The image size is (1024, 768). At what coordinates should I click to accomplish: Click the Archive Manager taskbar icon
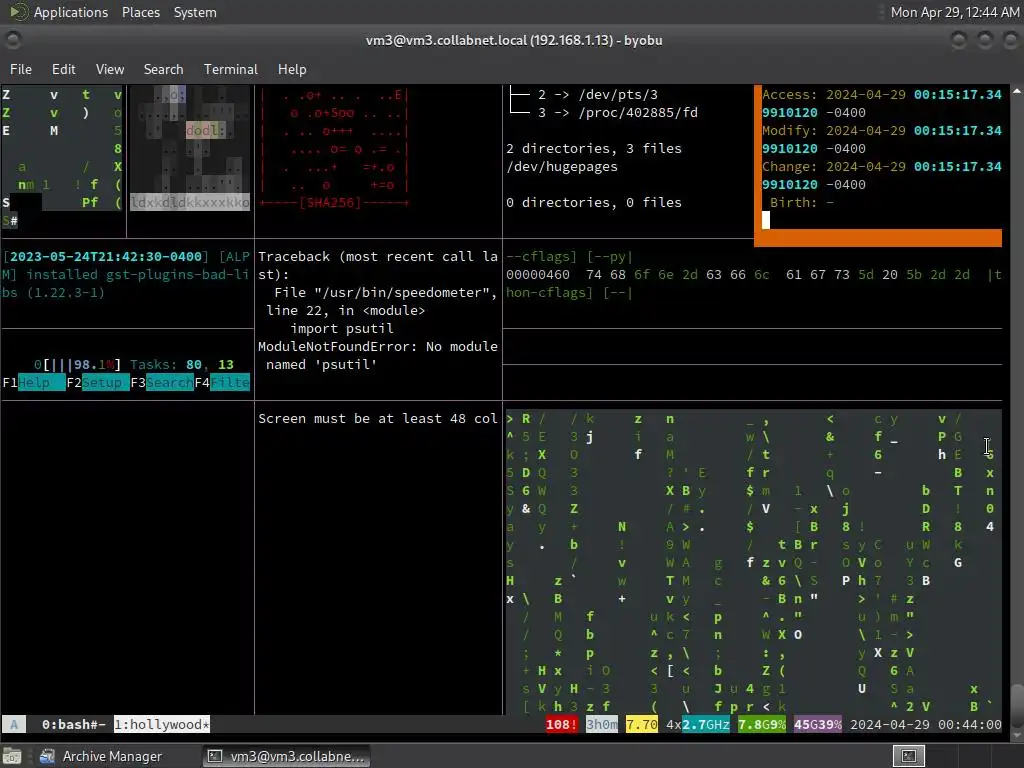tap(47, 756)
